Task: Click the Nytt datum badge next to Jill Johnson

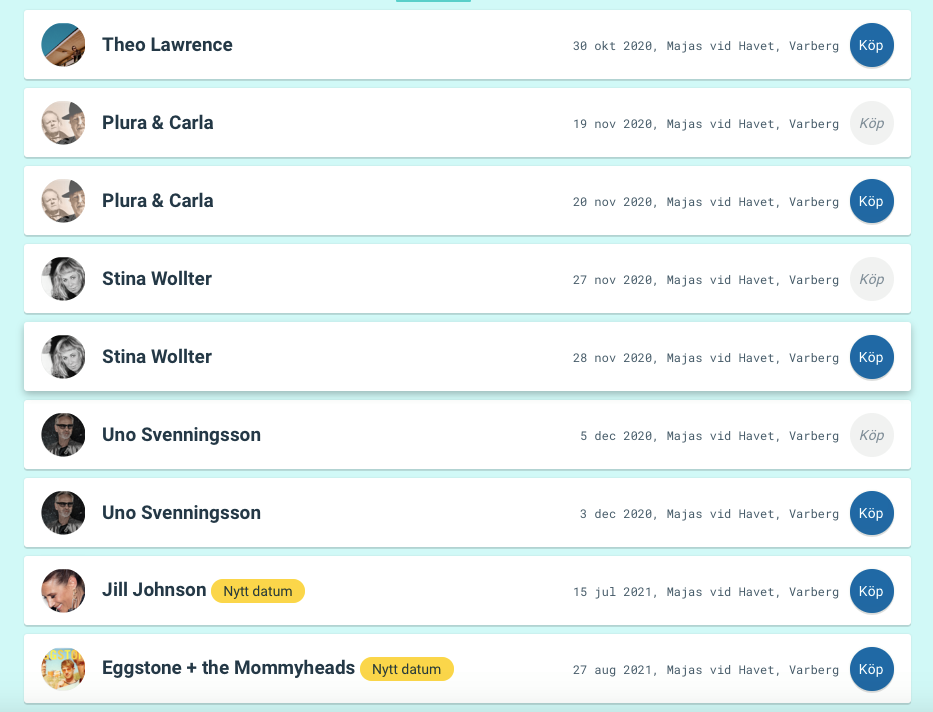Action: pyautogui.click(x=258, y=591)
